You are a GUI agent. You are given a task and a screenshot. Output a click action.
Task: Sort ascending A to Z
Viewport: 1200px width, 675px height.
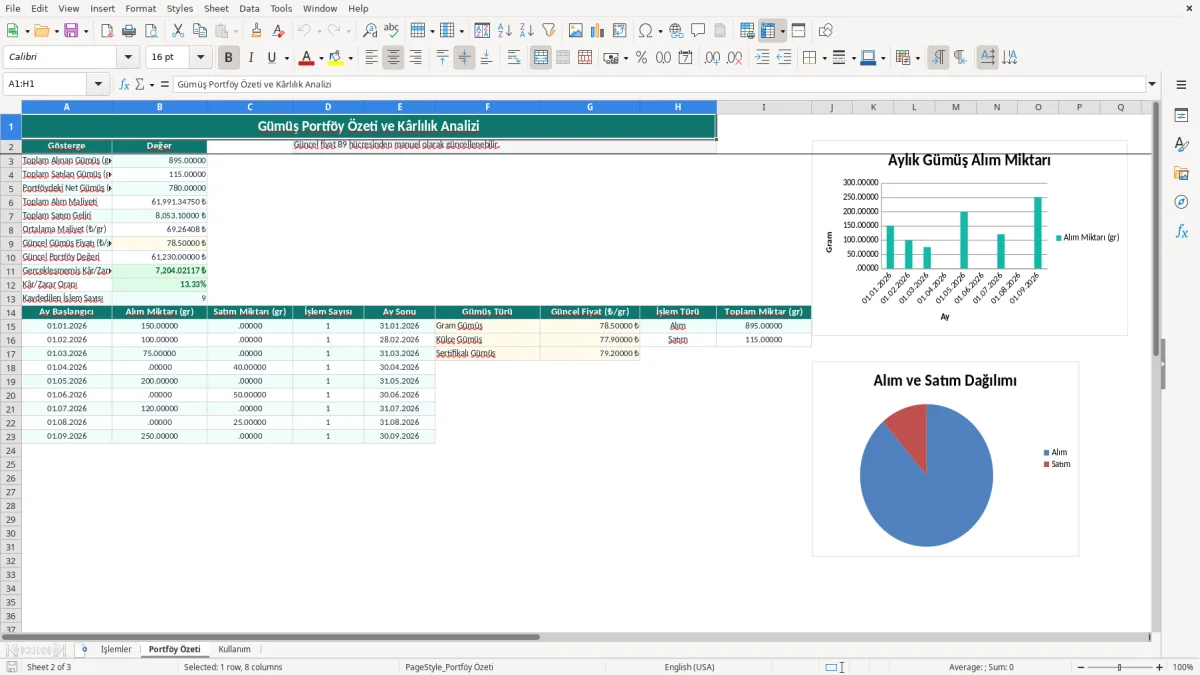(x=505, y=31)
